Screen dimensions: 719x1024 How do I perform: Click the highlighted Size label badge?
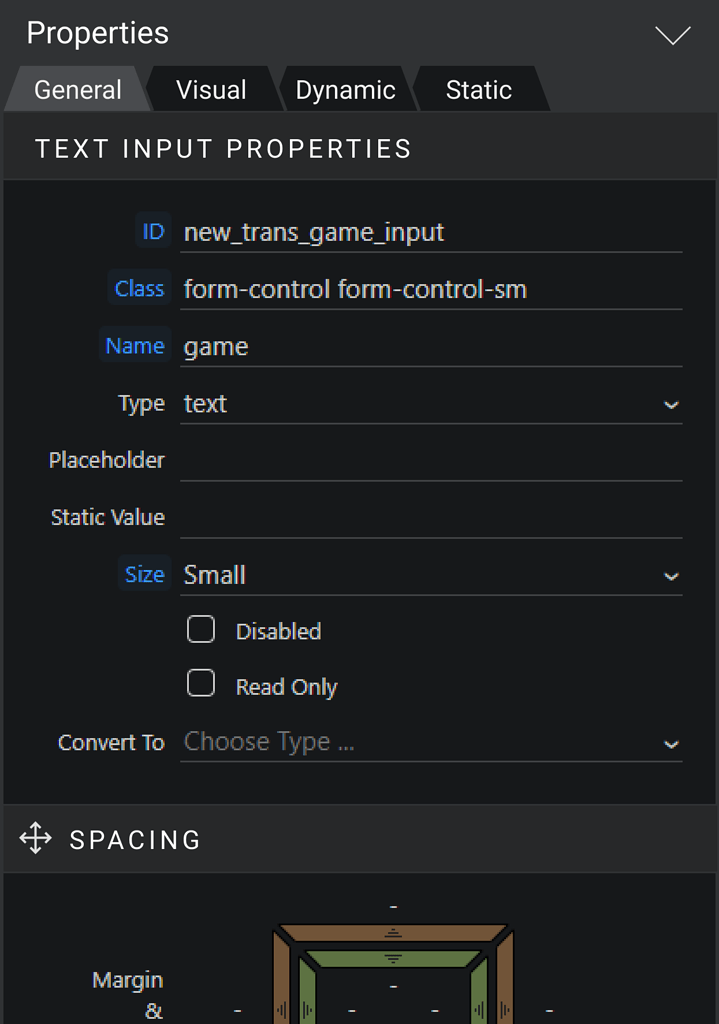pos(145,574)
